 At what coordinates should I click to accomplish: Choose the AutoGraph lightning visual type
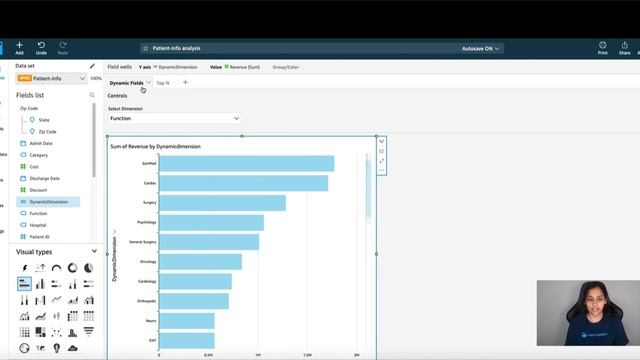click(24, 268)
